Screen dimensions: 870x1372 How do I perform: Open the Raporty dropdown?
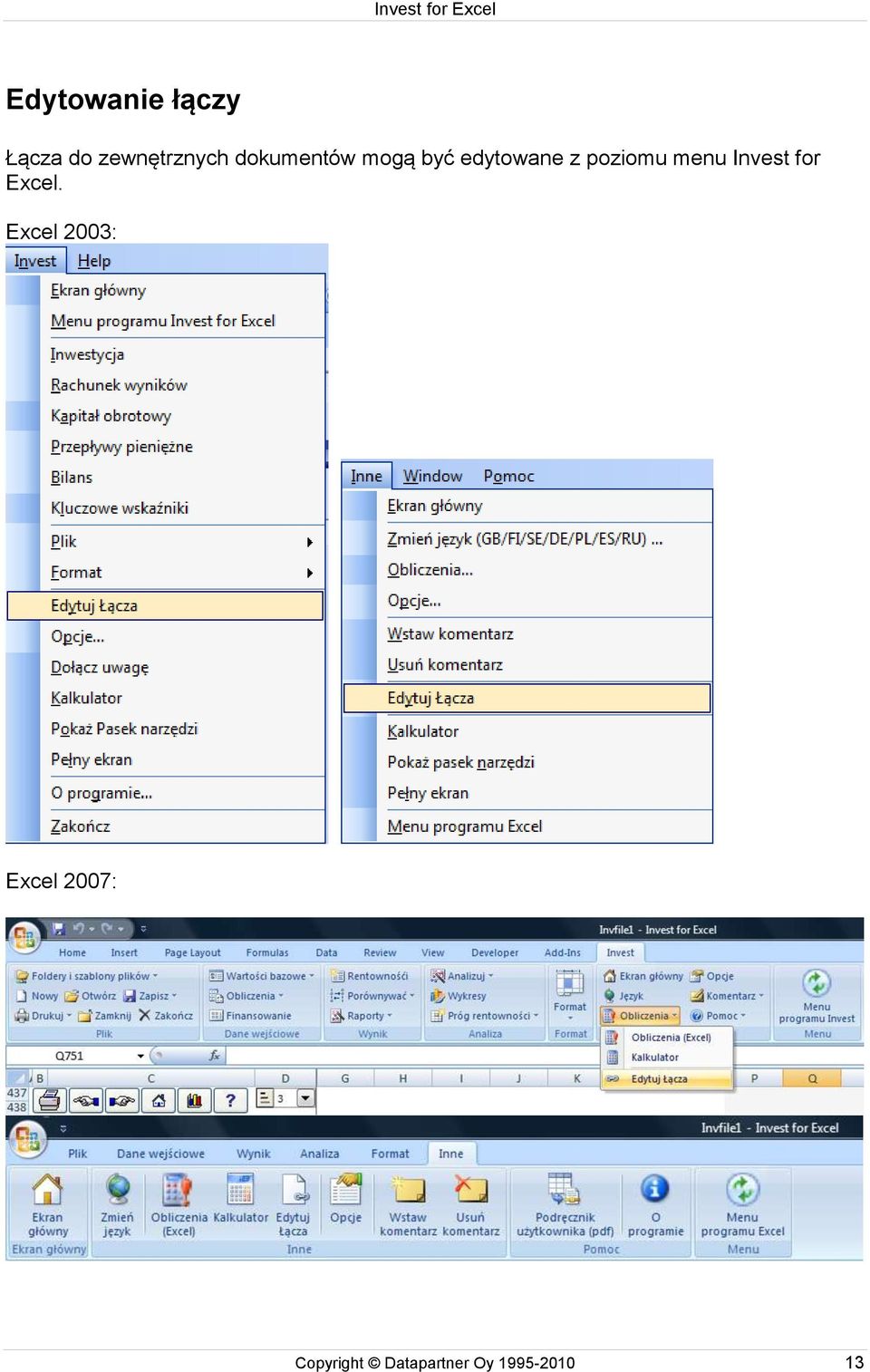click(x=362, y=1016)
